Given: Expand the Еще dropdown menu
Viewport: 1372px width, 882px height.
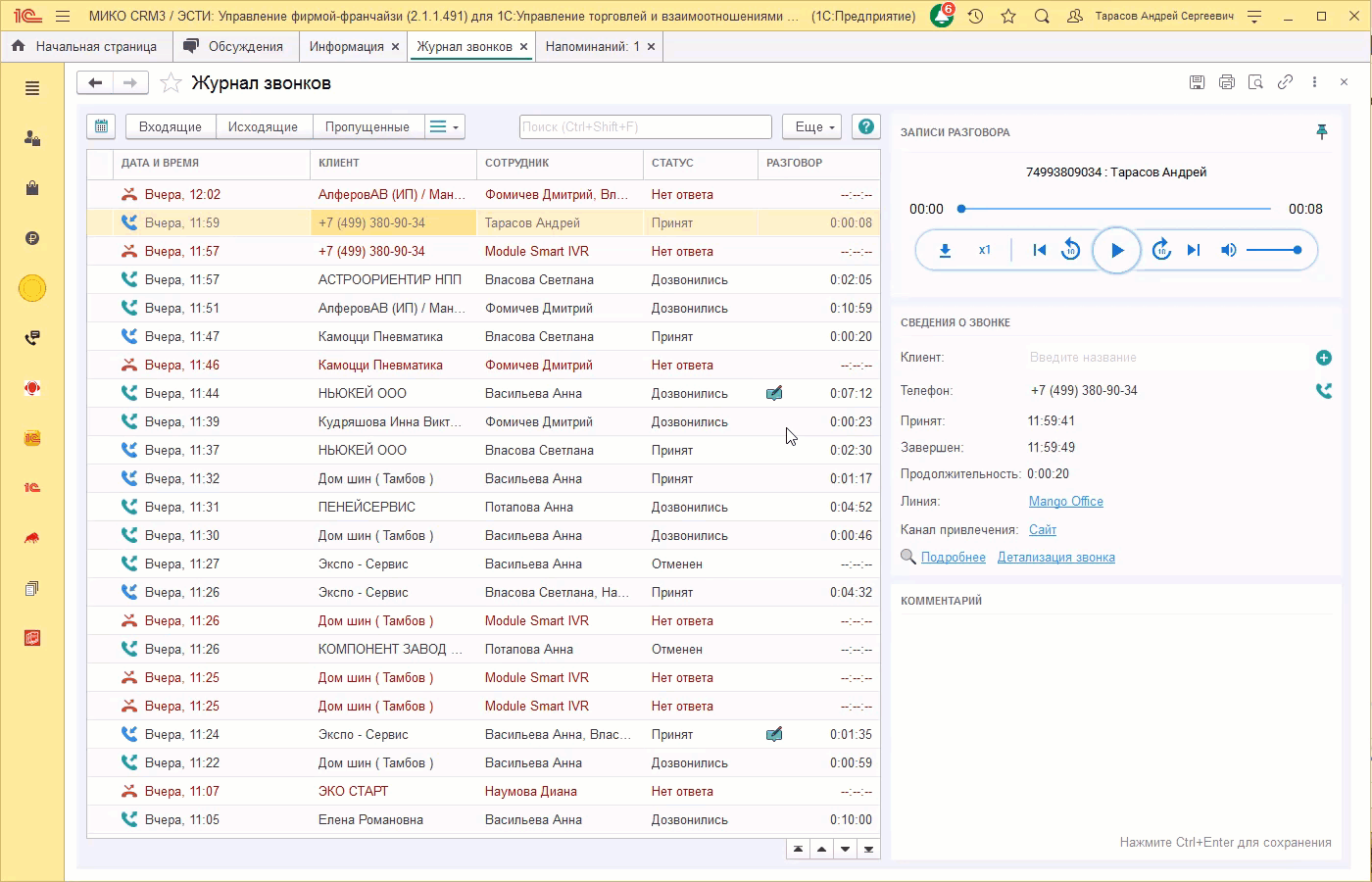Looking at the screenshot, I should [811, 126].
